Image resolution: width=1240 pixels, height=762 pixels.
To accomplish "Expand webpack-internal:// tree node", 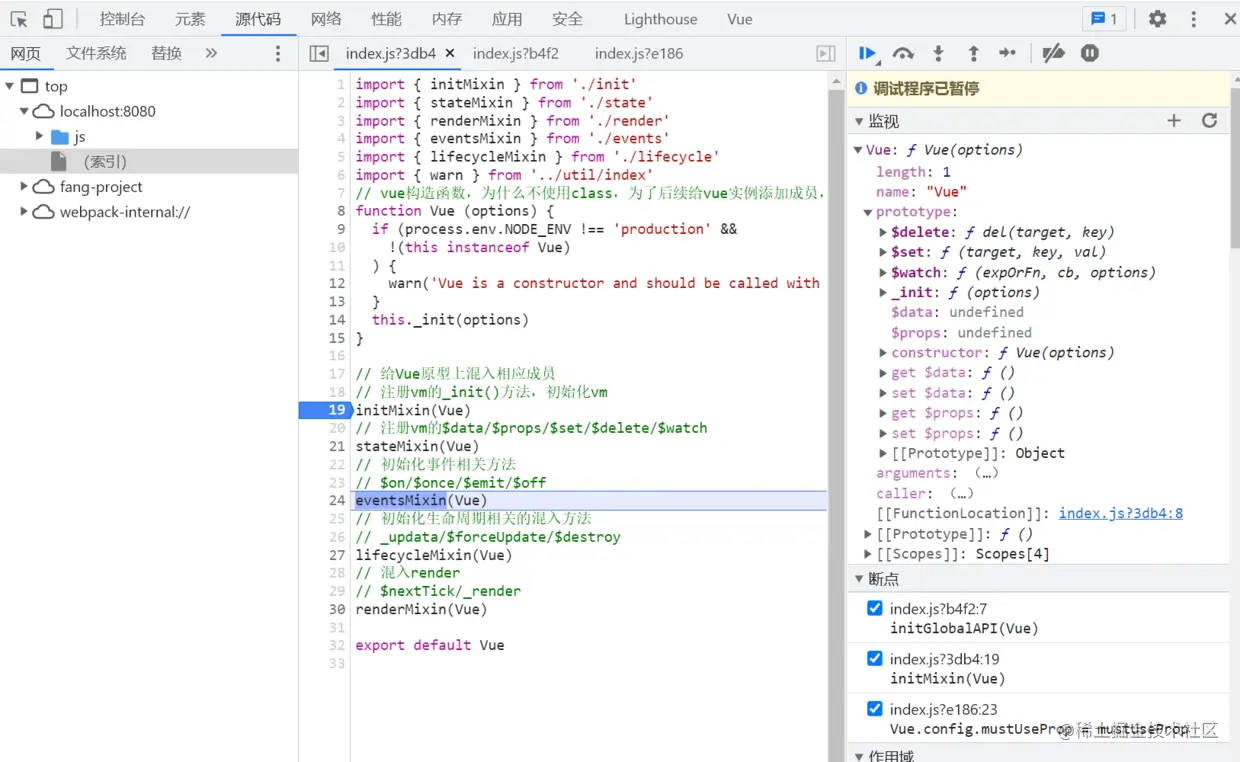I will pyautogui.click(x=24, y=212).
